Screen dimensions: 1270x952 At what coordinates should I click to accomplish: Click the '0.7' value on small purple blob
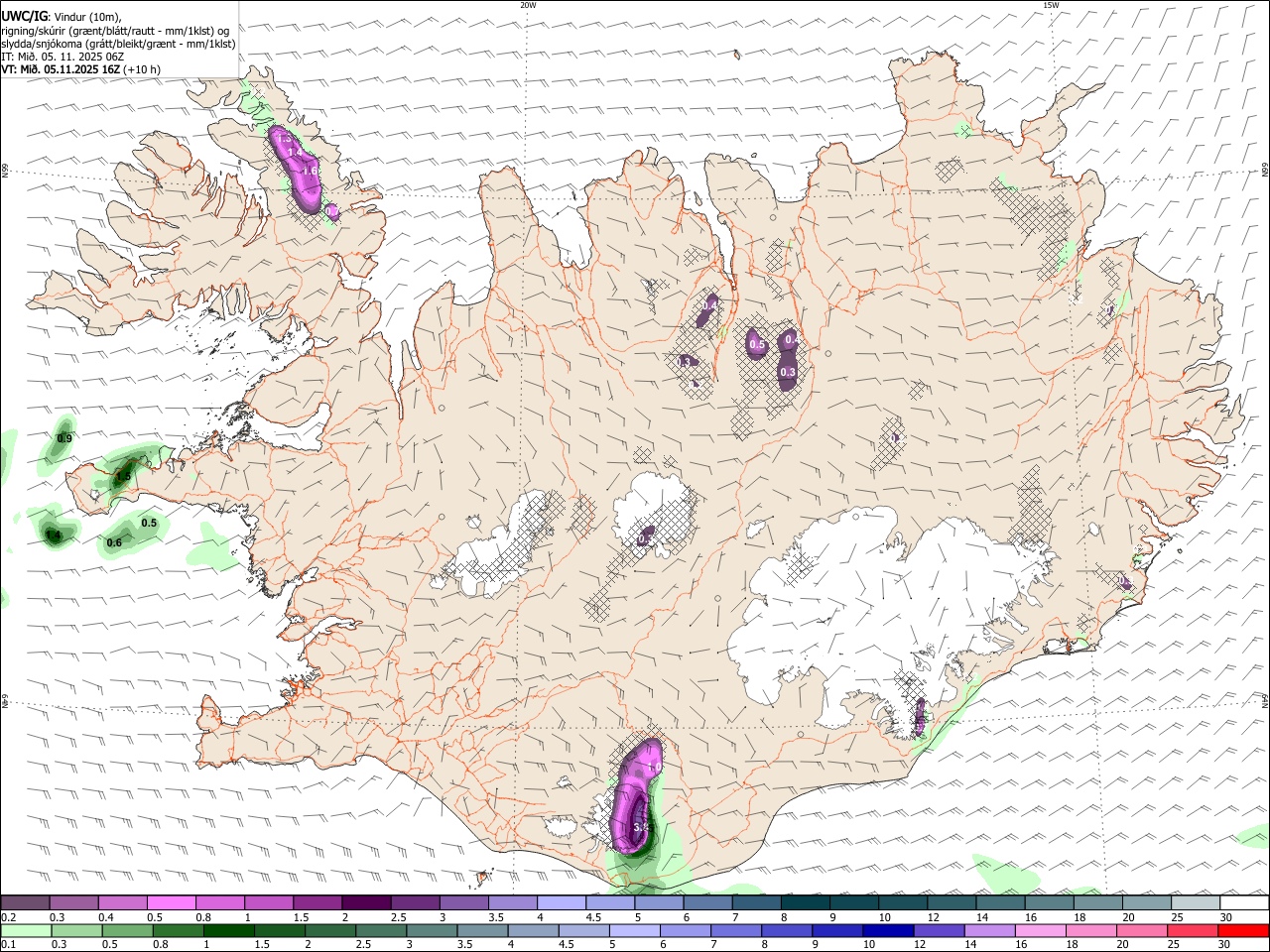pyautogui.click(x=330, y=211)
